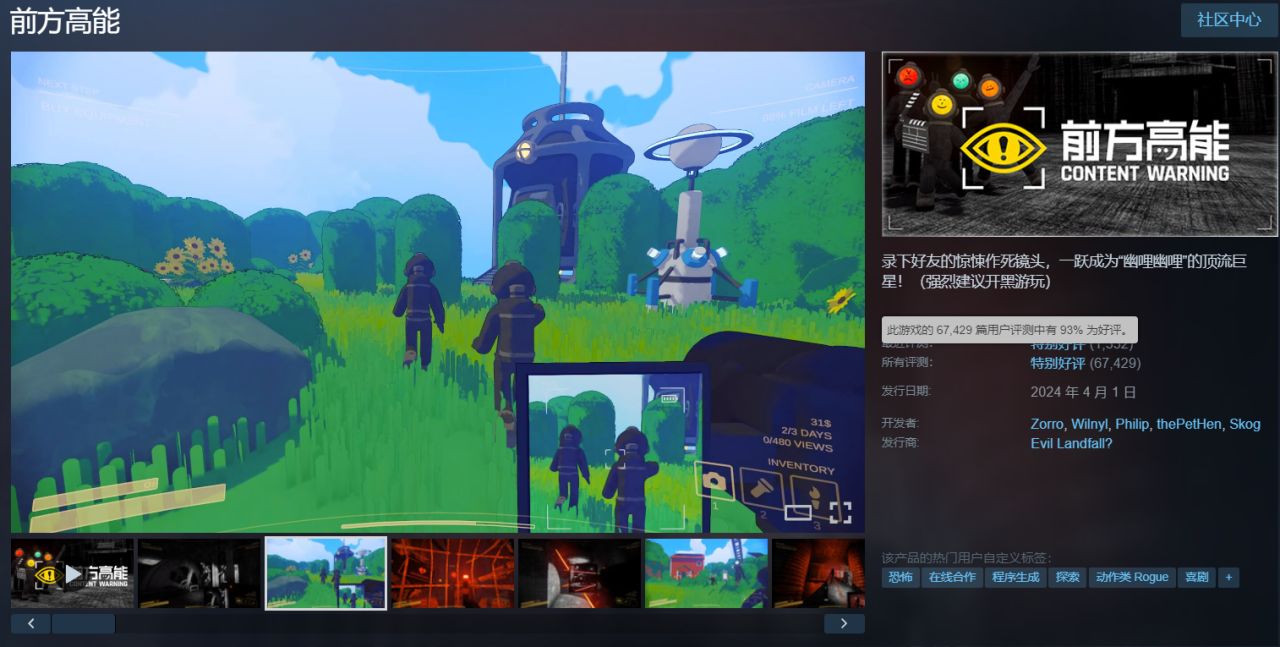Viewport: 1280px width, 647px height.
Task: Select the red laser grid thumbnail
Action: (453, 574)
